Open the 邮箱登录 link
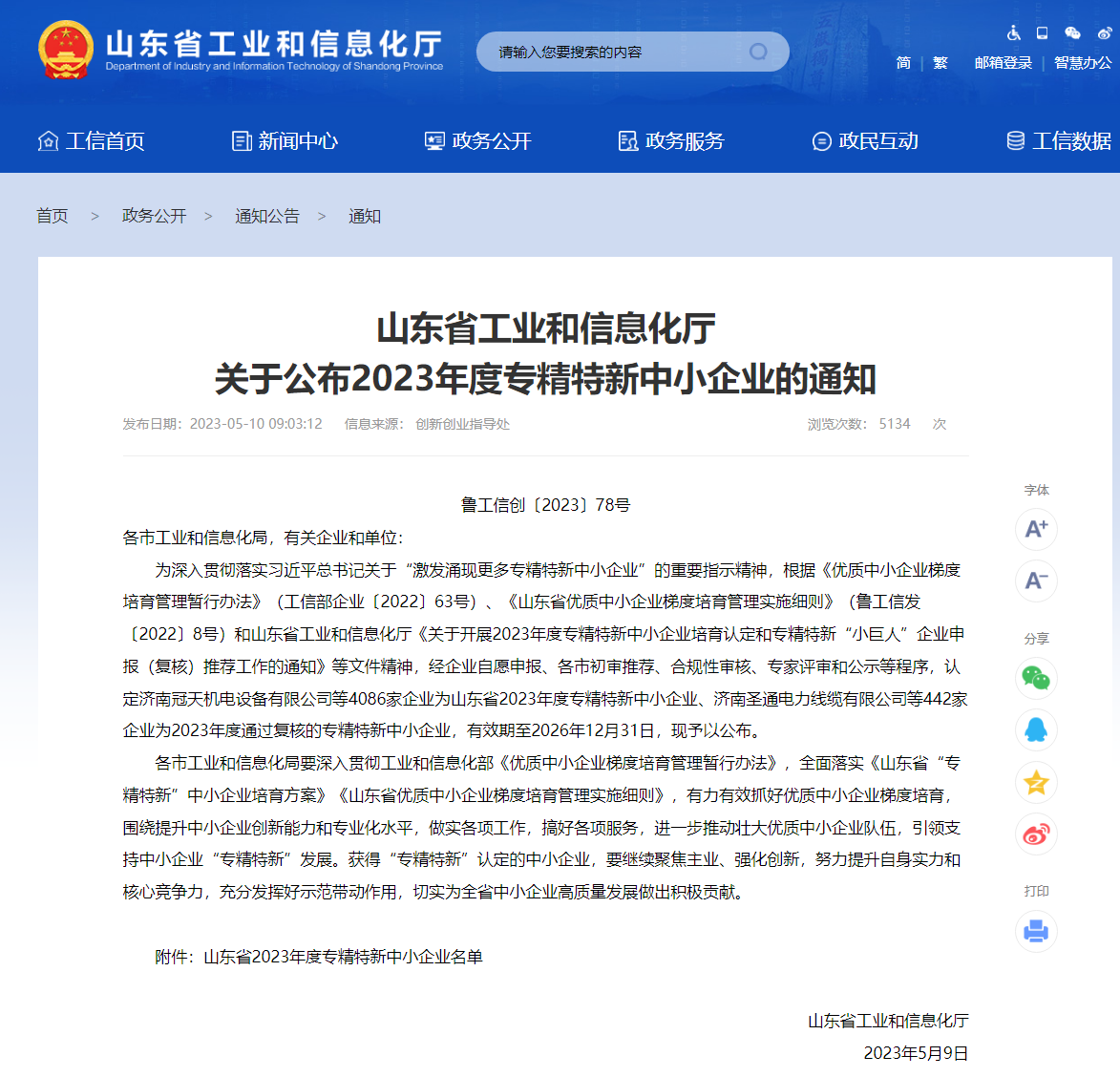The height and width of the screenshot is (1077, 1120). point(1003,63)
